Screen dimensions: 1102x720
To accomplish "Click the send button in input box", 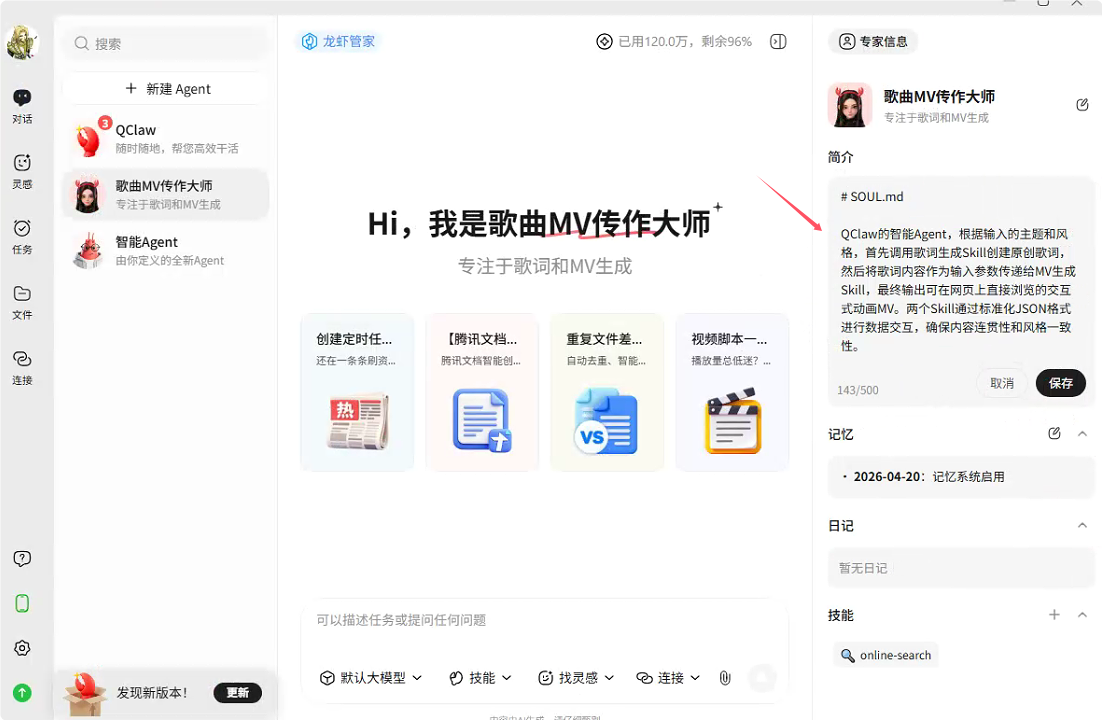I will point(762,678).
